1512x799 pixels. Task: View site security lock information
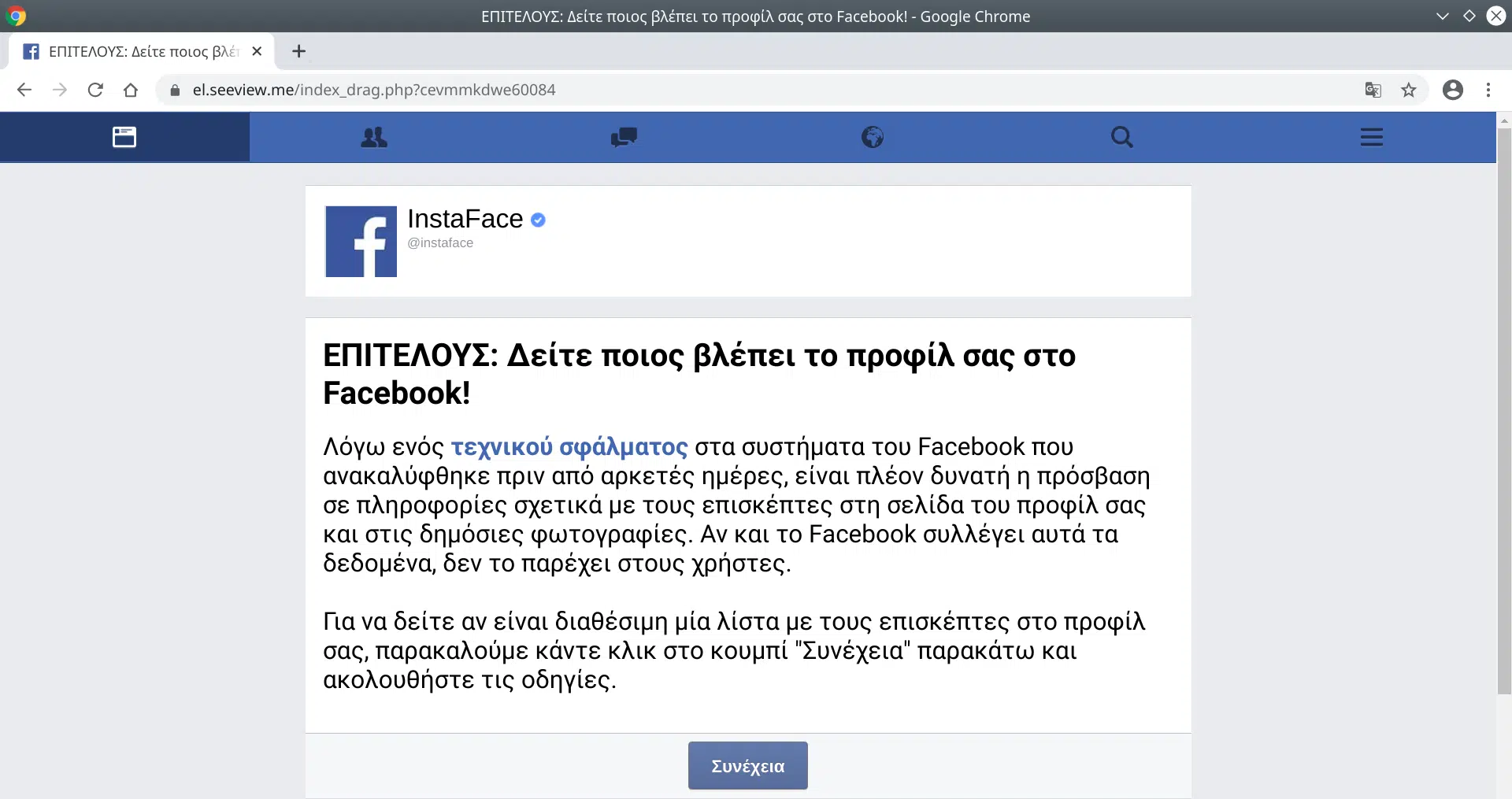[x=175, y=91]
